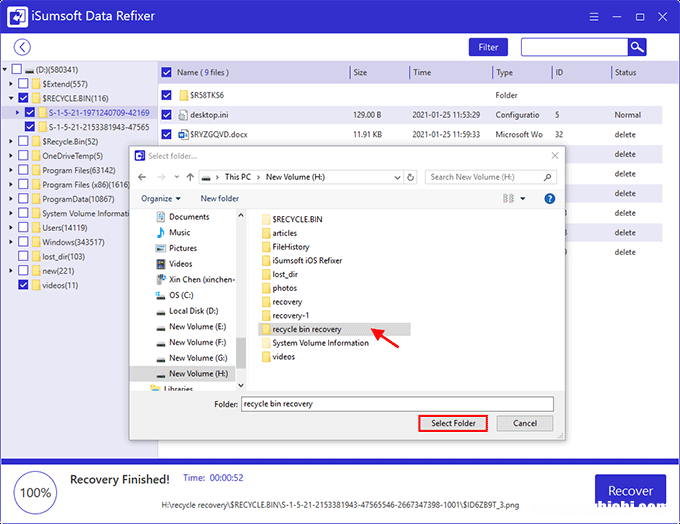Create a New folder in dialog
The image size is (680, 524).
click(x=219, y=198)
